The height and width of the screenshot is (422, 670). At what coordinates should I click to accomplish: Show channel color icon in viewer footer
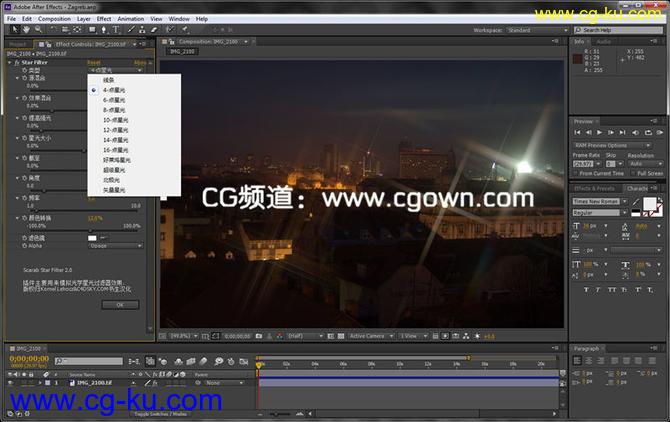point(279,336)
